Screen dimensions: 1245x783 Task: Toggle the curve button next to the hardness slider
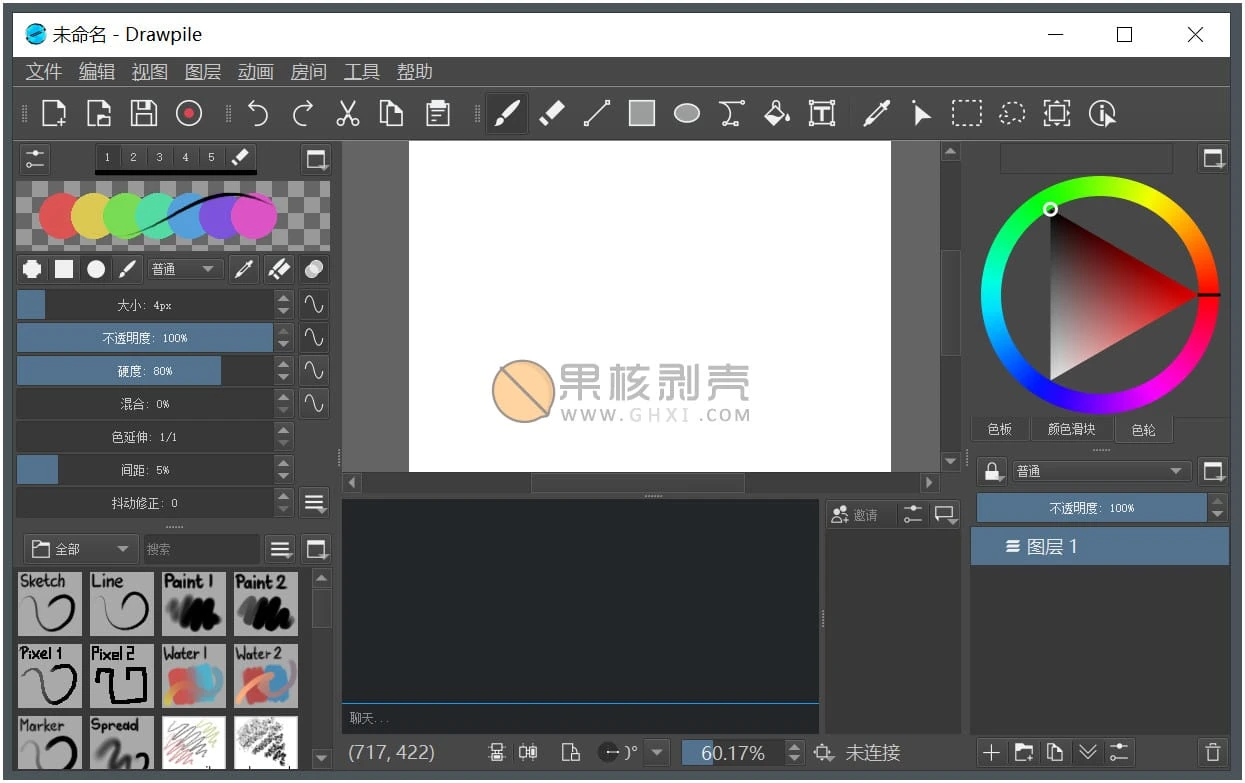click(314, 370)
